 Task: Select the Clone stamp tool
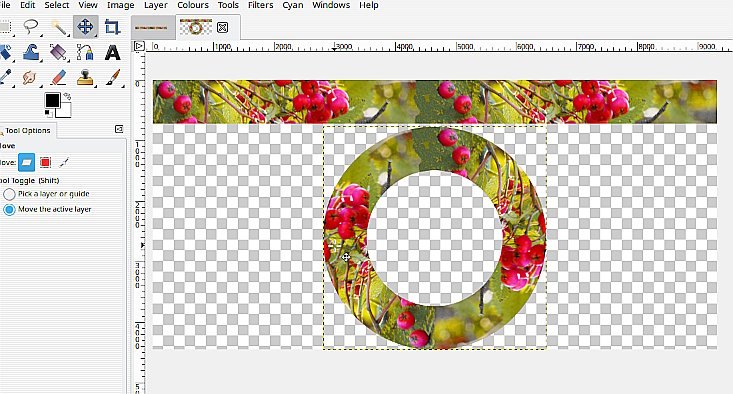pyautogui.click(x=85, y=78)
